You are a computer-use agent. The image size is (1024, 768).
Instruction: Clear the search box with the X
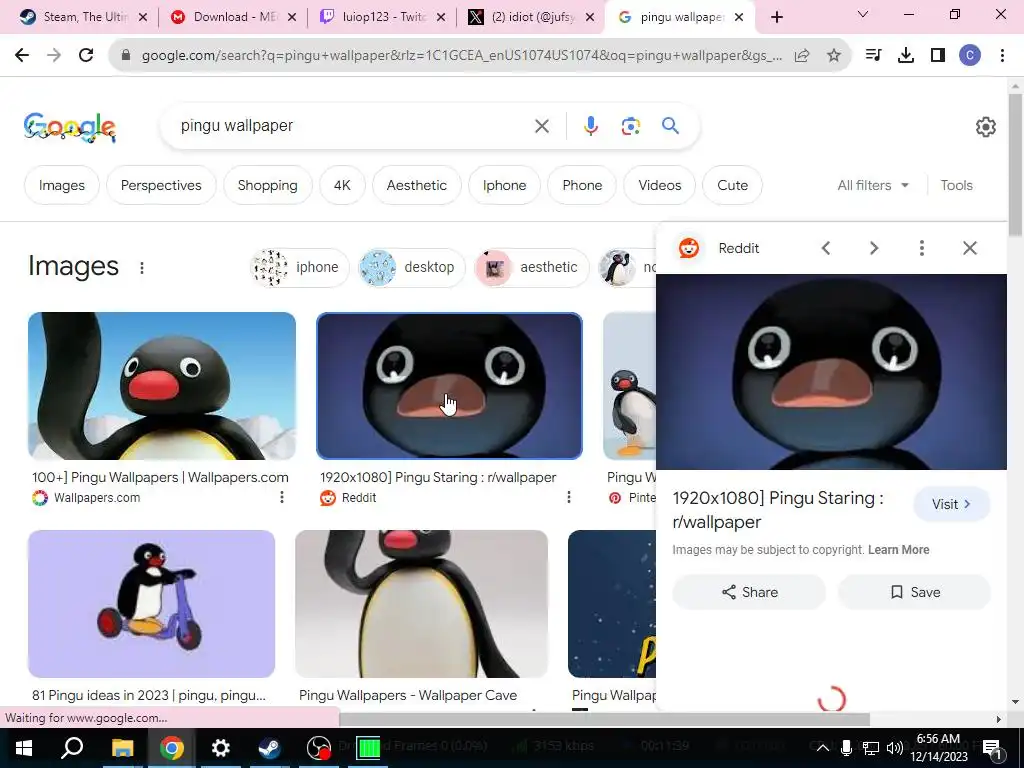[x=541, y=126]
